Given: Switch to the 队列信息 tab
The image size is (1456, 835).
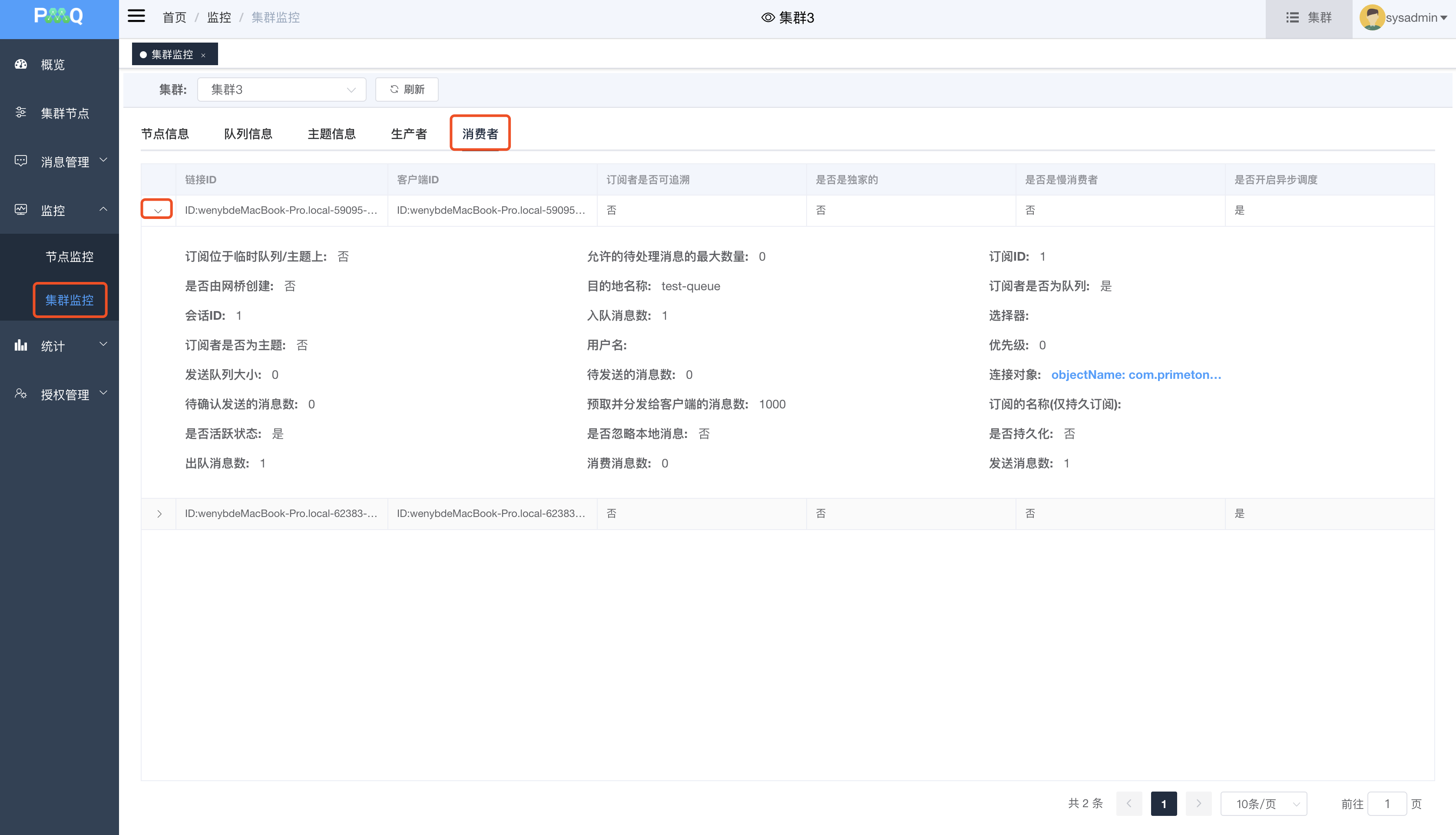Looking at the screenshot, I should coord(248,134).
